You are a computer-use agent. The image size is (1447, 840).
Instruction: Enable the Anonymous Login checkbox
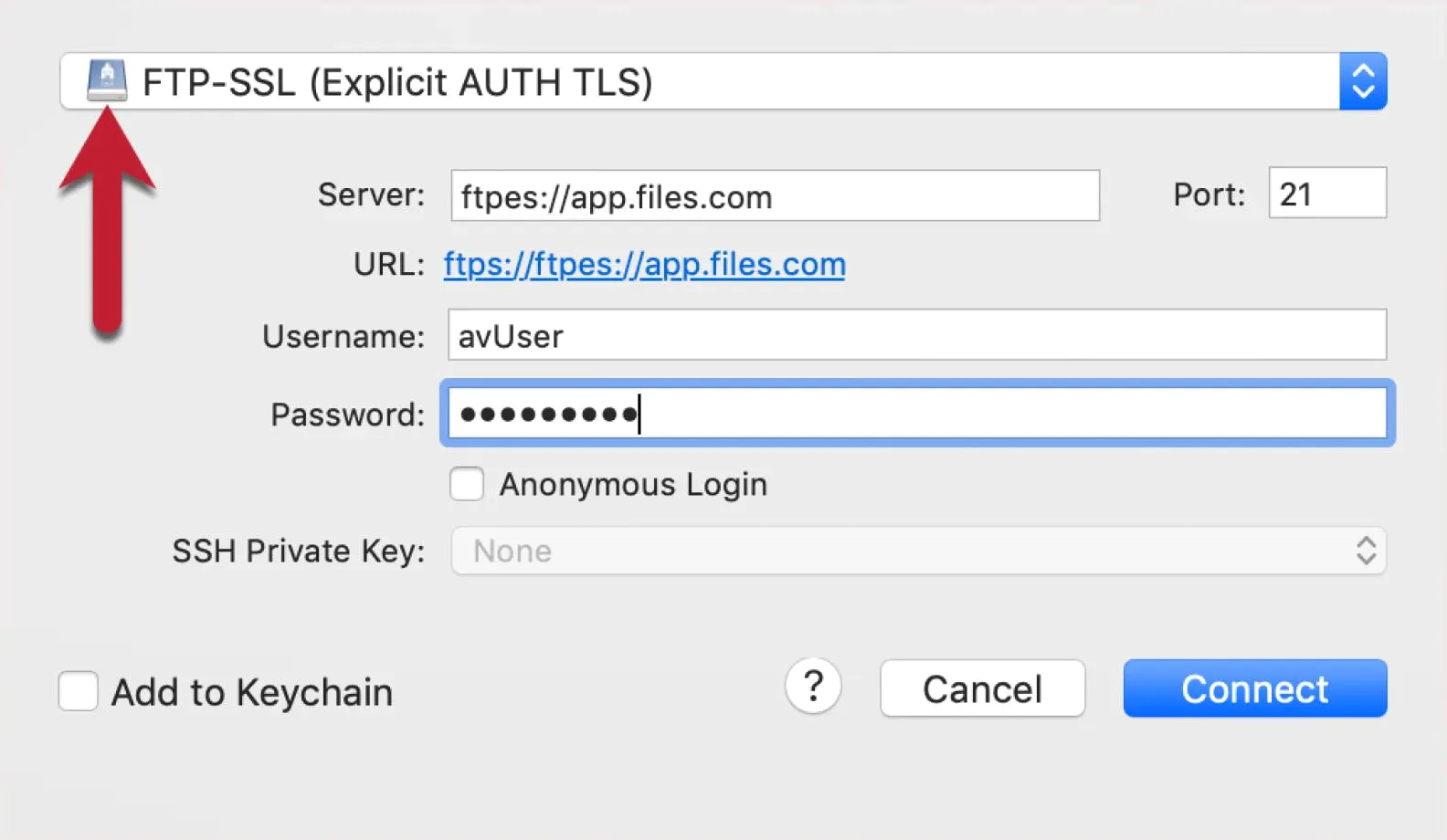tap(467, 484)
